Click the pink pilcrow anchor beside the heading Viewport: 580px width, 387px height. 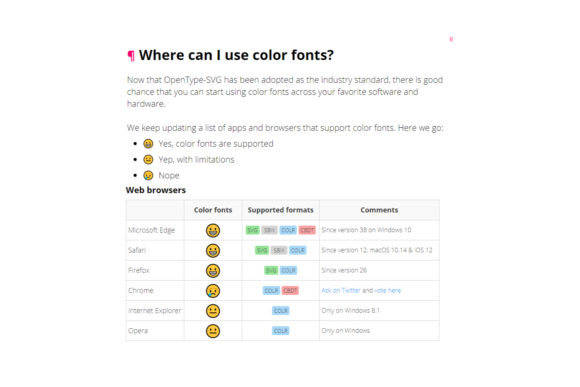131,55
